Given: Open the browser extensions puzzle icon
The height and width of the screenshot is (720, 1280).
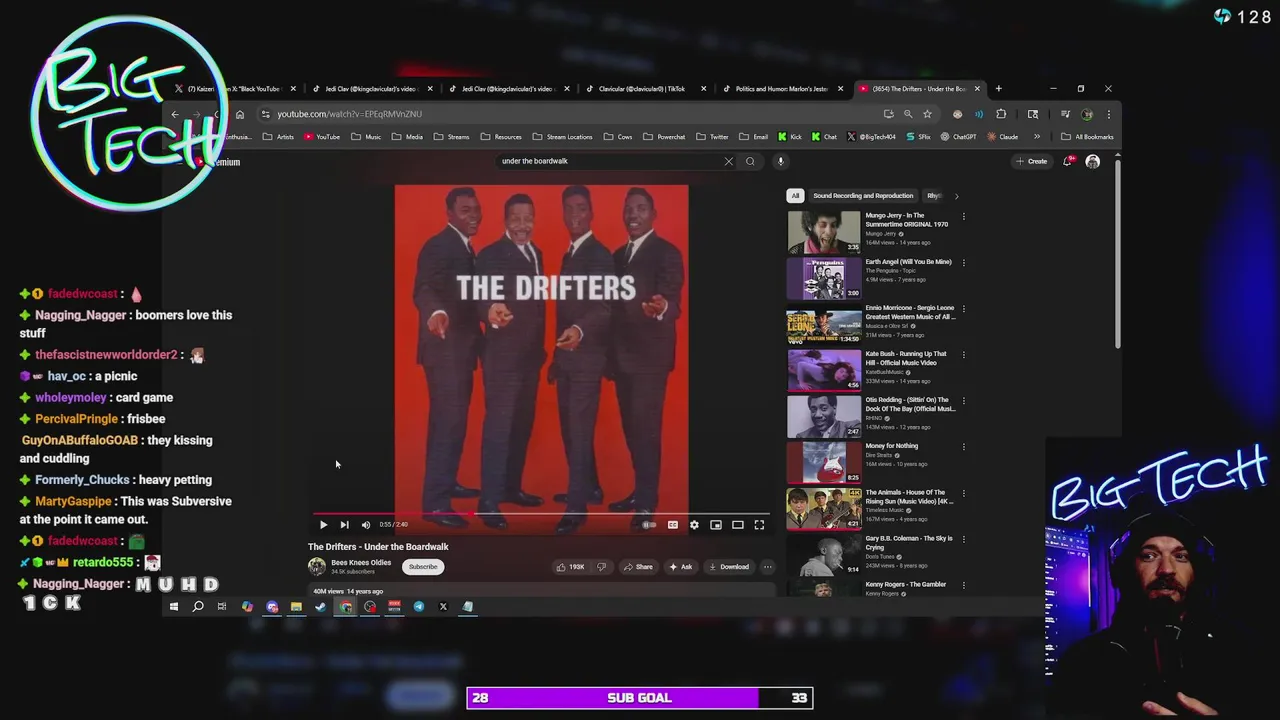Looking at the screenshot, I should click(x=1001, y=114).
